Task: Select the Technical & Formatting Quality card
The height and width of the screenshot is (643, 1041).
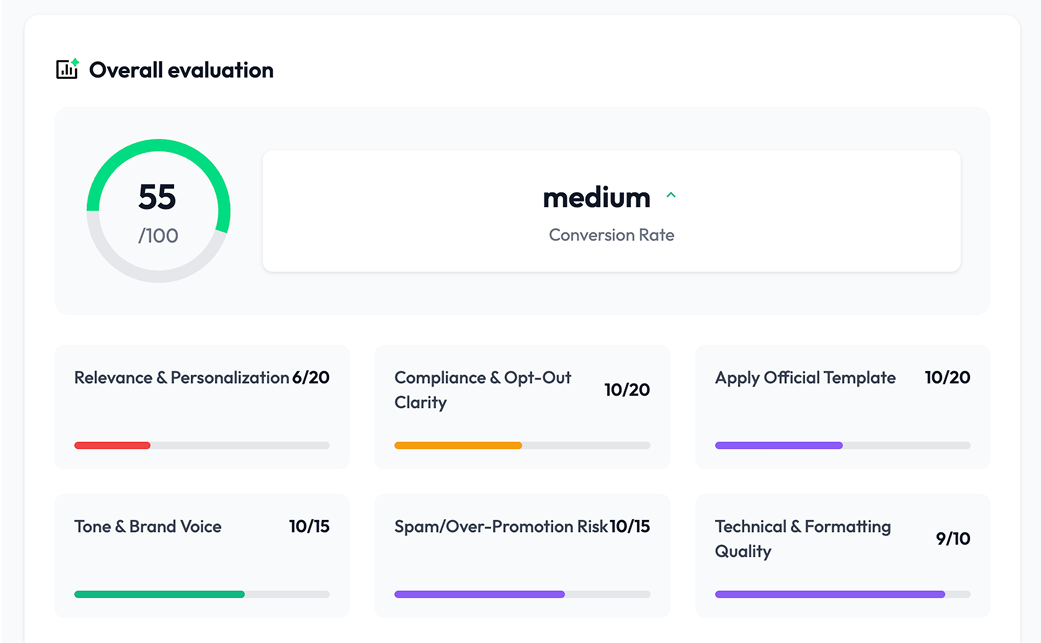Action: [842, 555]
